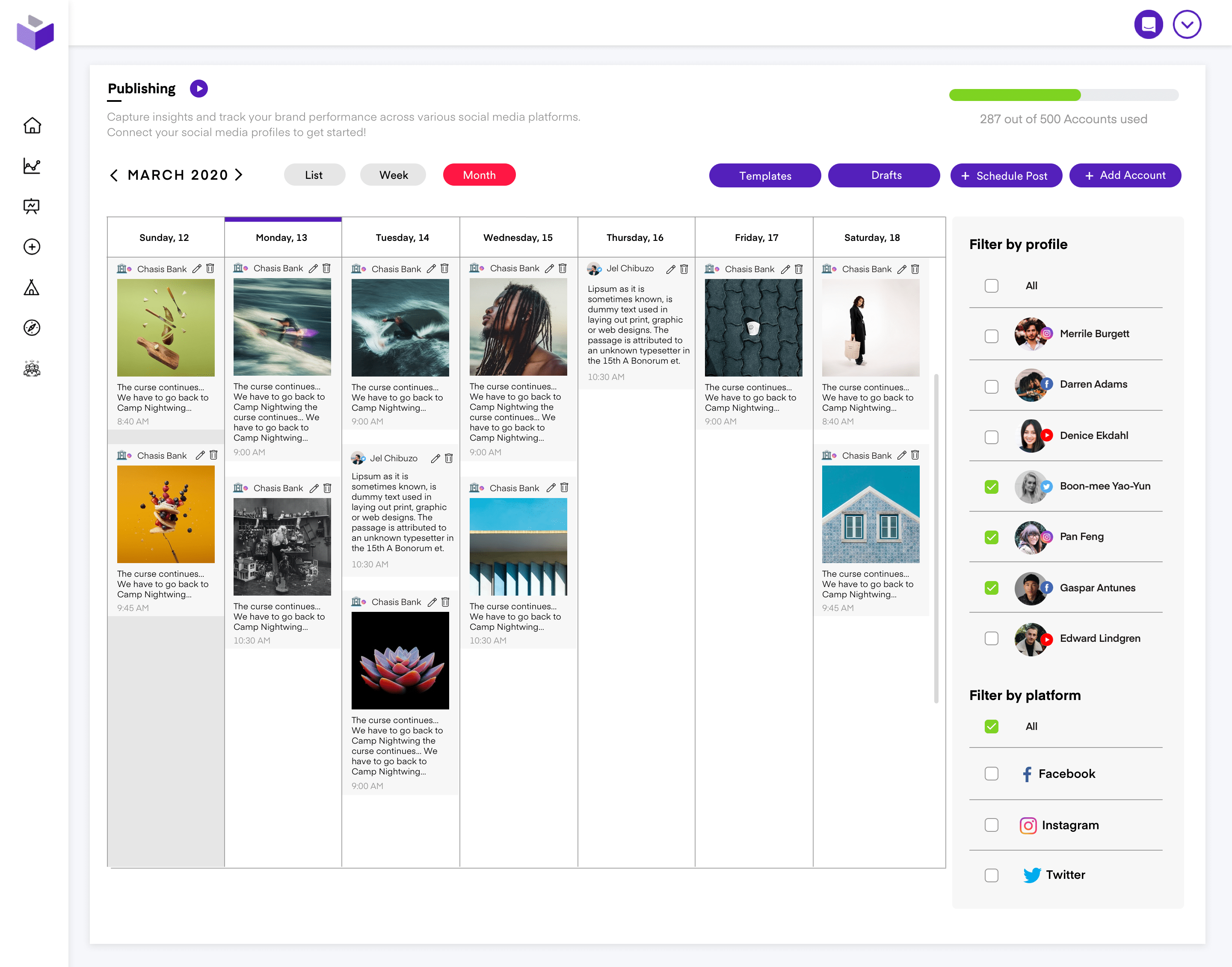1232x967 pixels.
Task: Edit Sunday's 8:40 AM Chasis Bank post
Action: [197, 269]
